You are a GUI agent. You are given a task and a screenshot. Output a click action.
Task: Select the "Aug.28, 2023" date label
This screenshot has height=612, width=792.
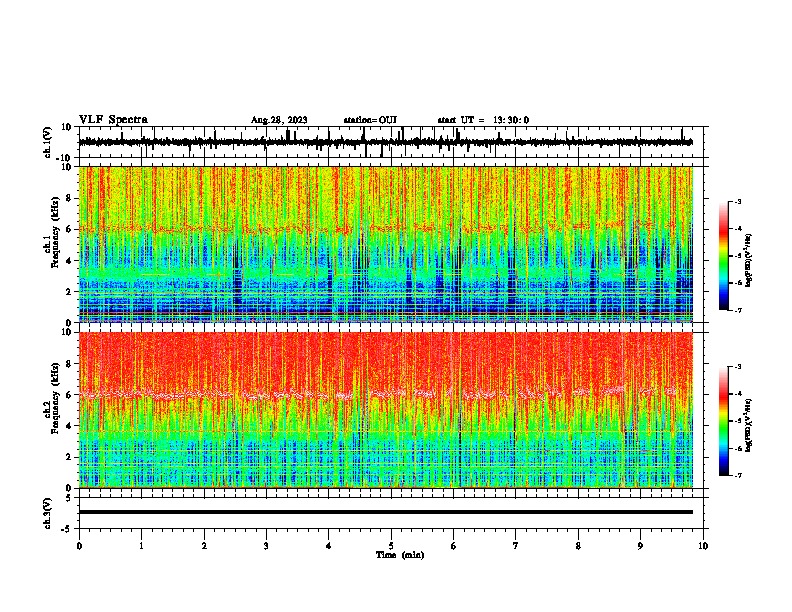coord(279,120)
